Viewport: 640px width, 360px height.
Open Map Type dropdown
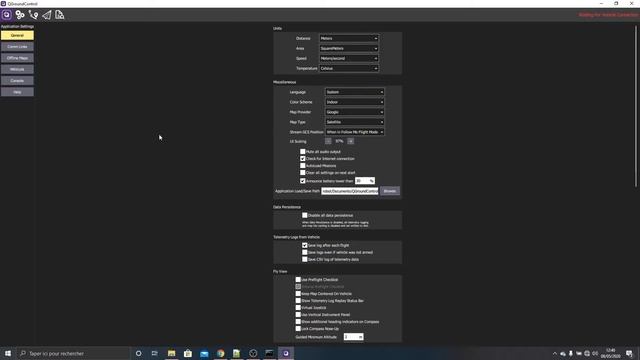[x=354, y=122]
